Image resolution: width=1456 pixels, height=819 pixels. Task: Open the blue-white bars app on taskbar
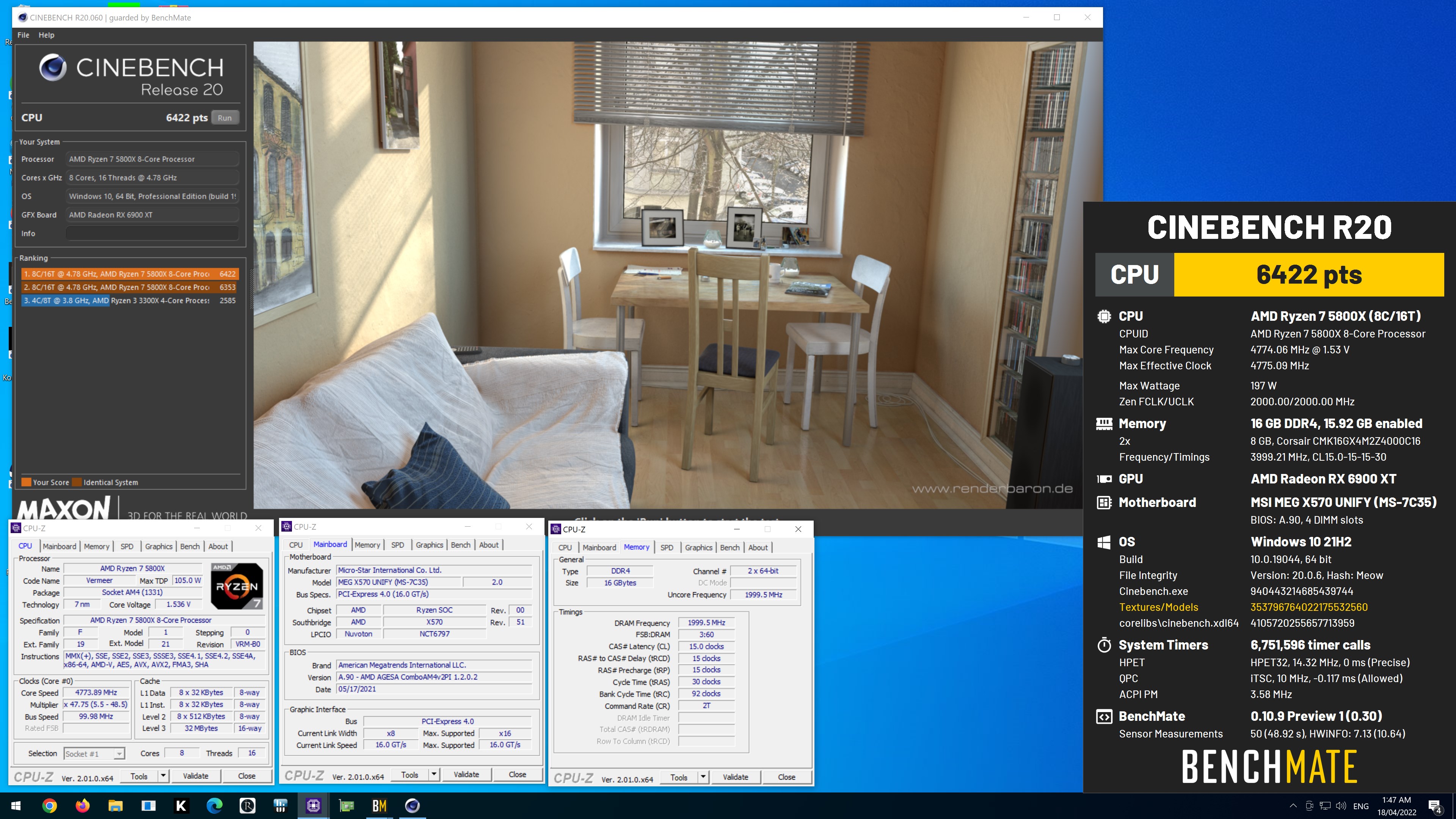[x=280, y=805]
